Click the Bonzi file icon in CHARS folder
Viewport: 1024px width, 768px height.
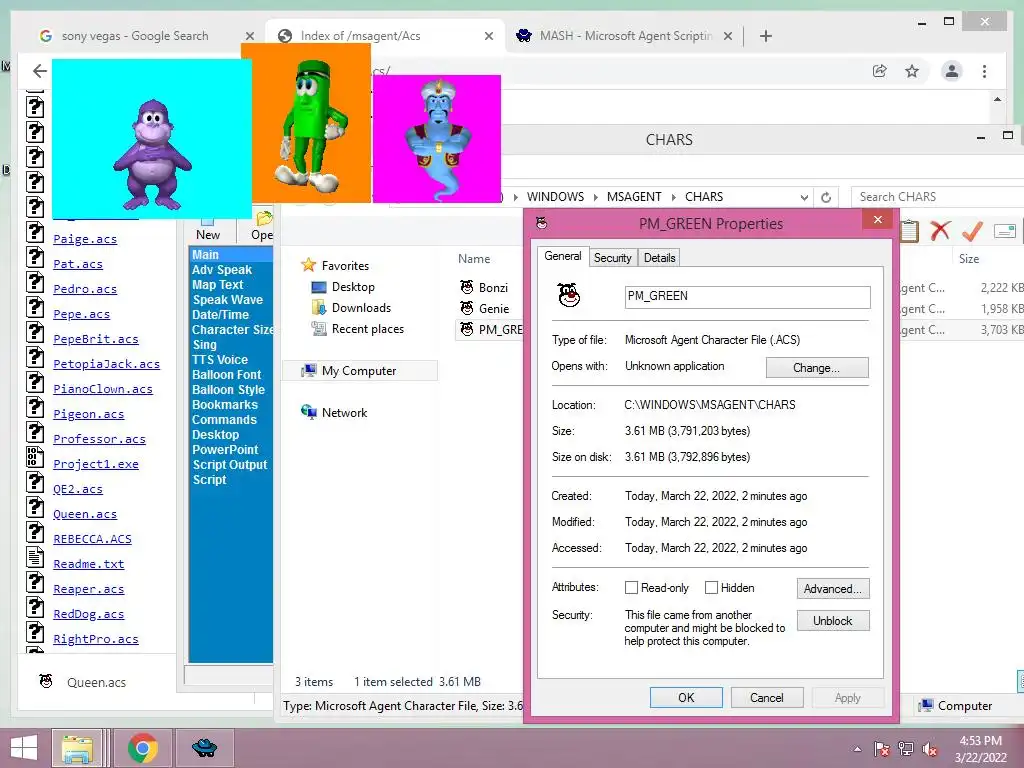pyautogui.click(x=467, y=287)
